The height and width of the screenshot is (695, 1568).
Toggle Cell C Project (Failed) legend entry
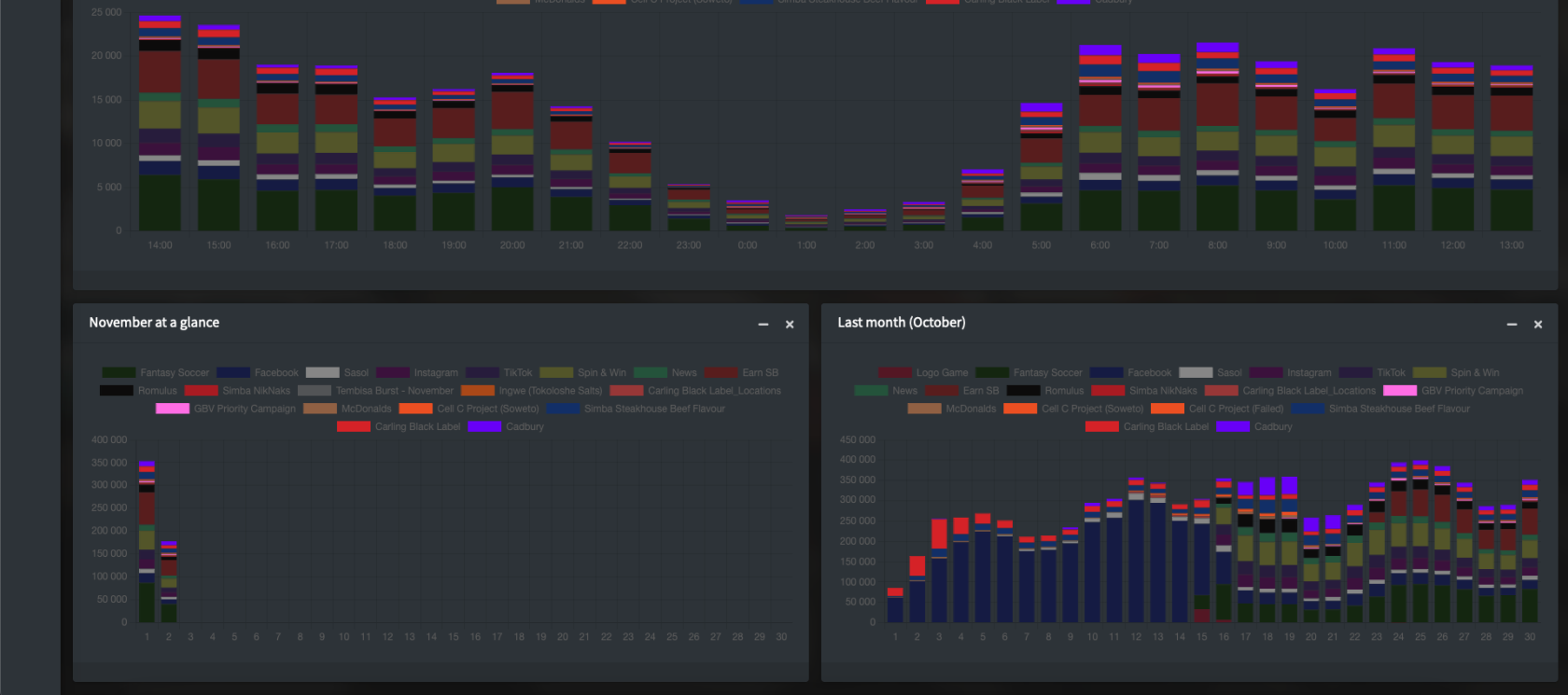click(1217, 409)
